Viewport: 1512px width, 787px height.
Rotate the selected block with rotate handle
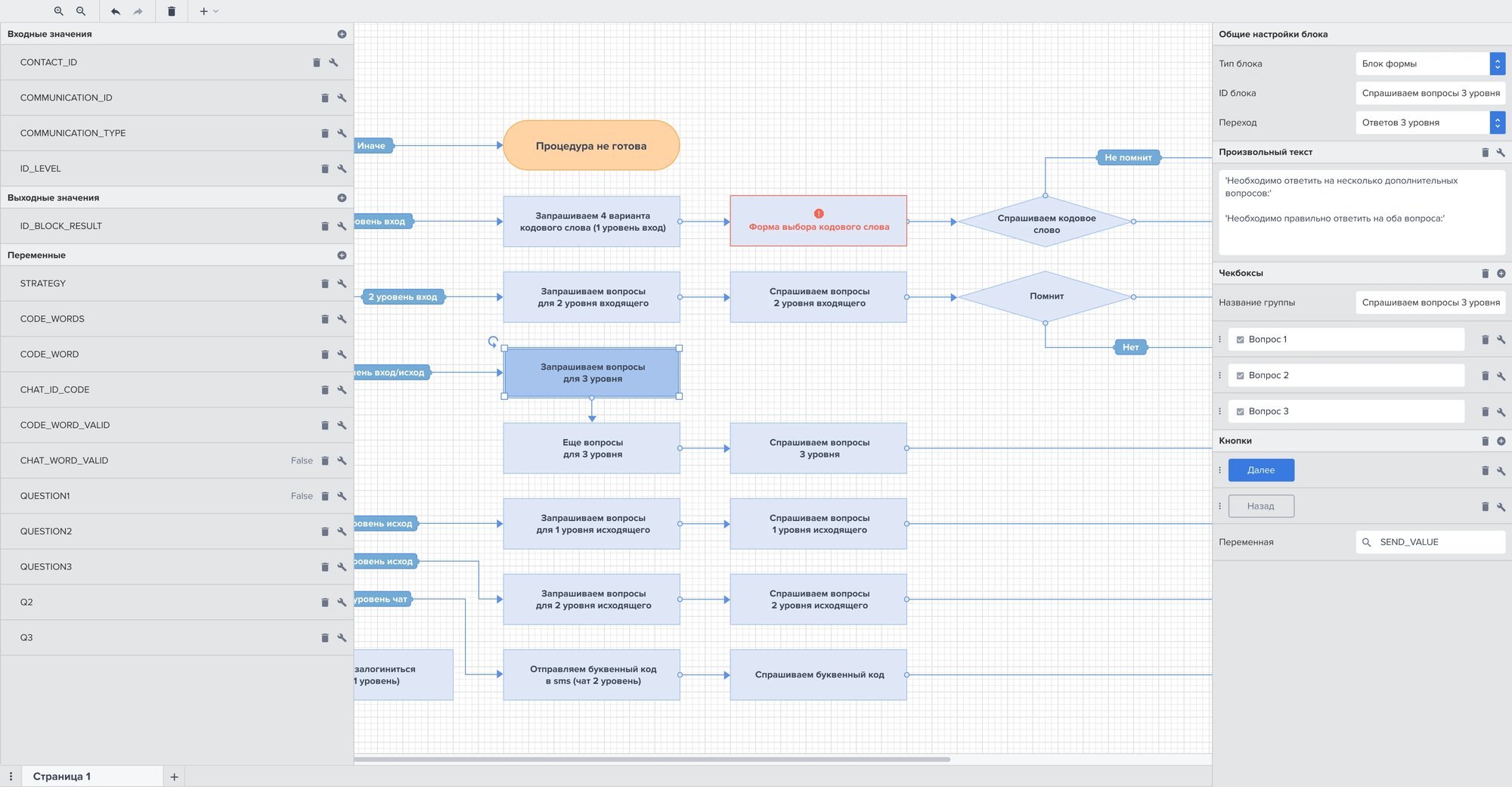(x=493, y=342)
